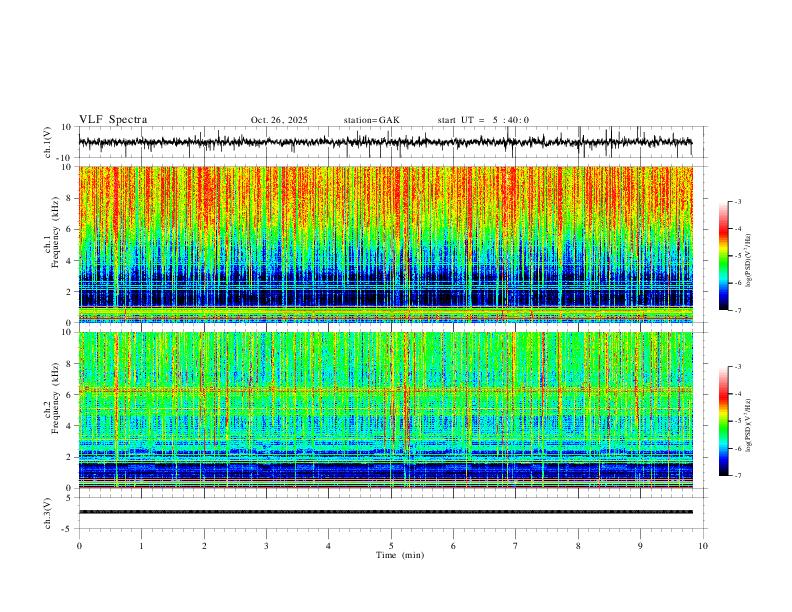The image size is (792, 612).
Task: Click the "-7" tick on ch.2 color scale
Action: tap(738, 476)
